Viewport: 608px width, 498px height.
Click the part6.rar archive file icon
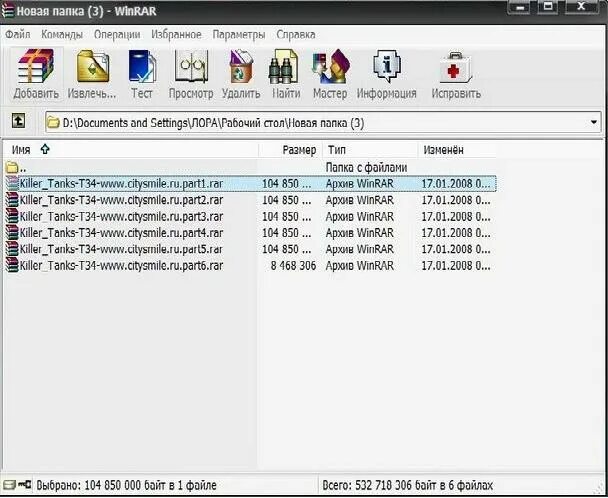[x=12, y=265]
